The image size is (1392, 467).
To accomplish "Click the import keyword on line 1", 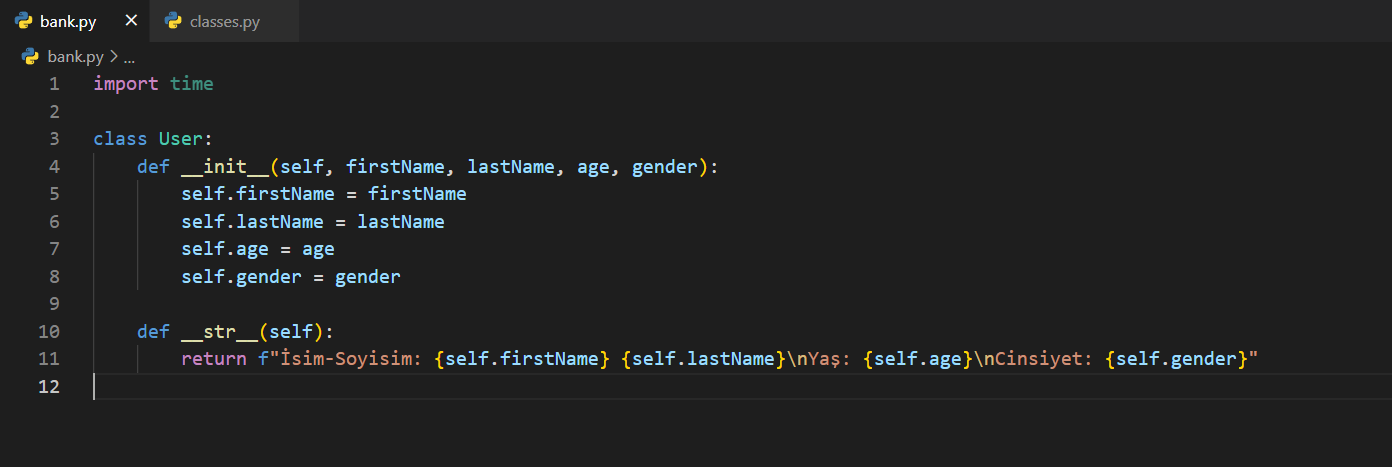I will coord(125,84).
